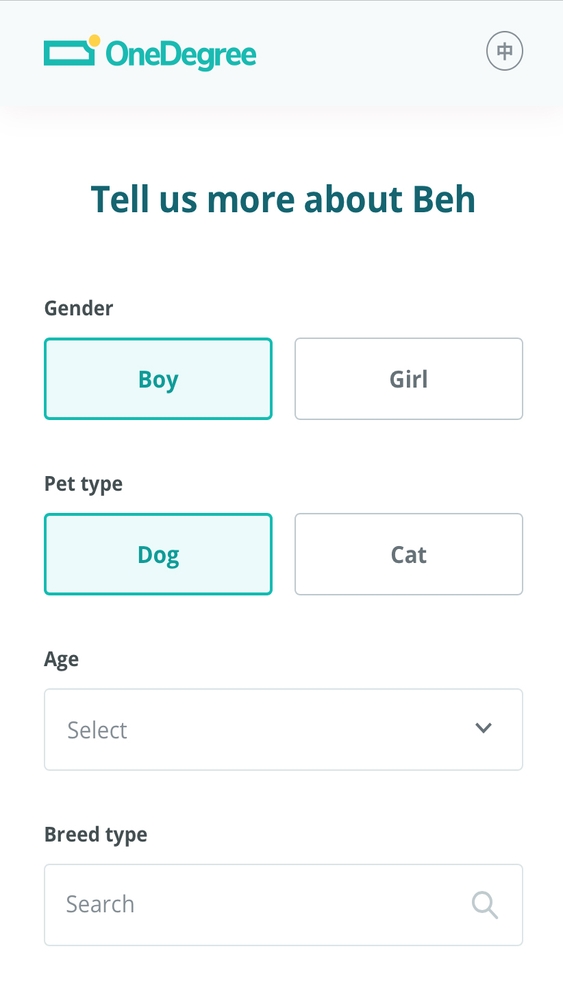Choose Dog as pet type
This screenshot has height=1000, width=563.
click(x=158, y=554)
